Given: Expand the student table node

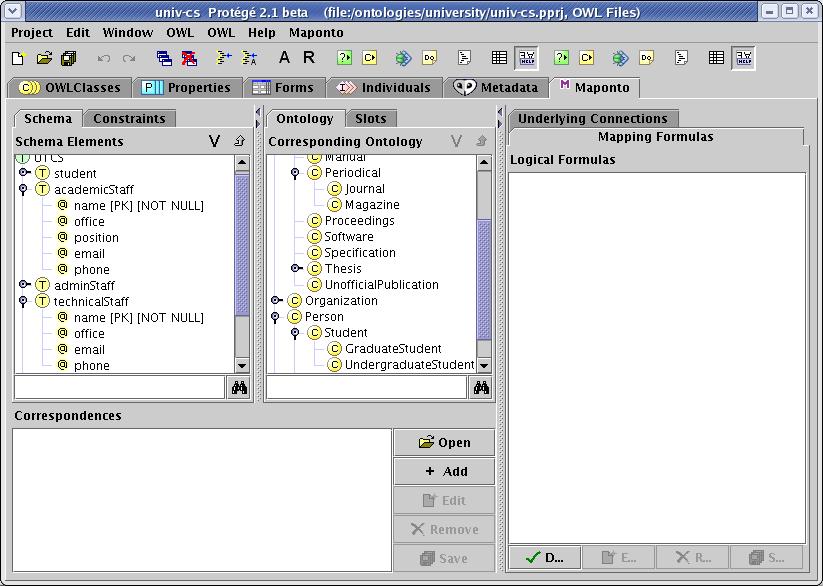Looking at the screenshot, I should [x=23, y=172].
